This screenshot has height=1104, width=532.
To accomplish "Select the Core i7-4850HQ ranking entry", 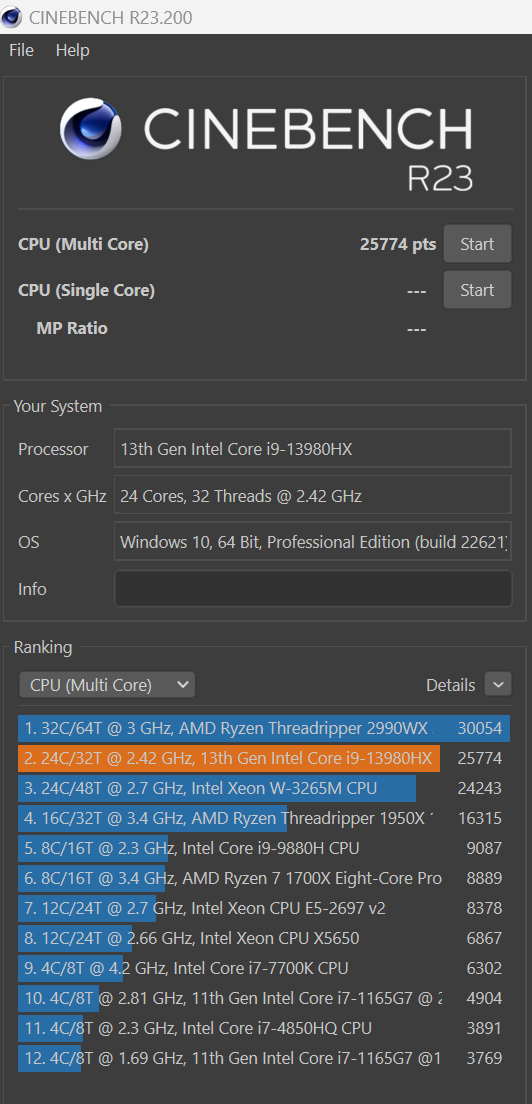I will [265, 1028].
